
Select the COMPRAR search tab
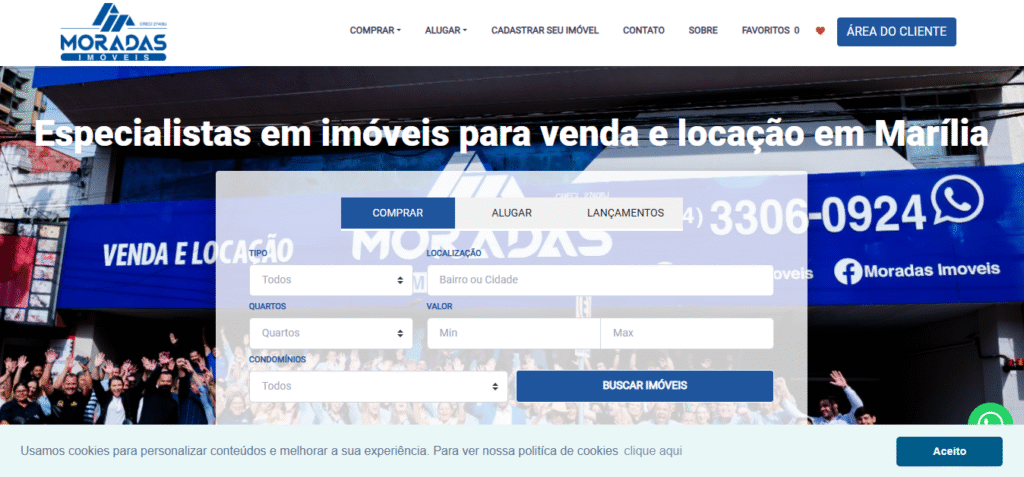coord(398,213)
